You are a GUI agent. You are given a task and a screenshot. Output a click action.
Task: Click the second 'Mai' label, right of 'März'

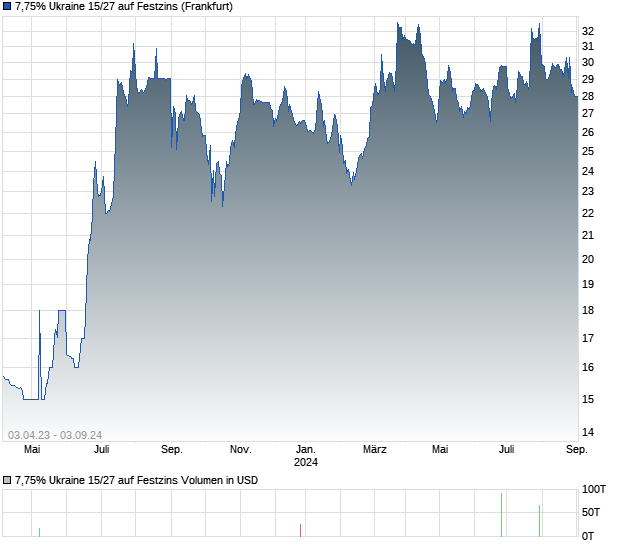pyautogui.click(x=440, y=450)
